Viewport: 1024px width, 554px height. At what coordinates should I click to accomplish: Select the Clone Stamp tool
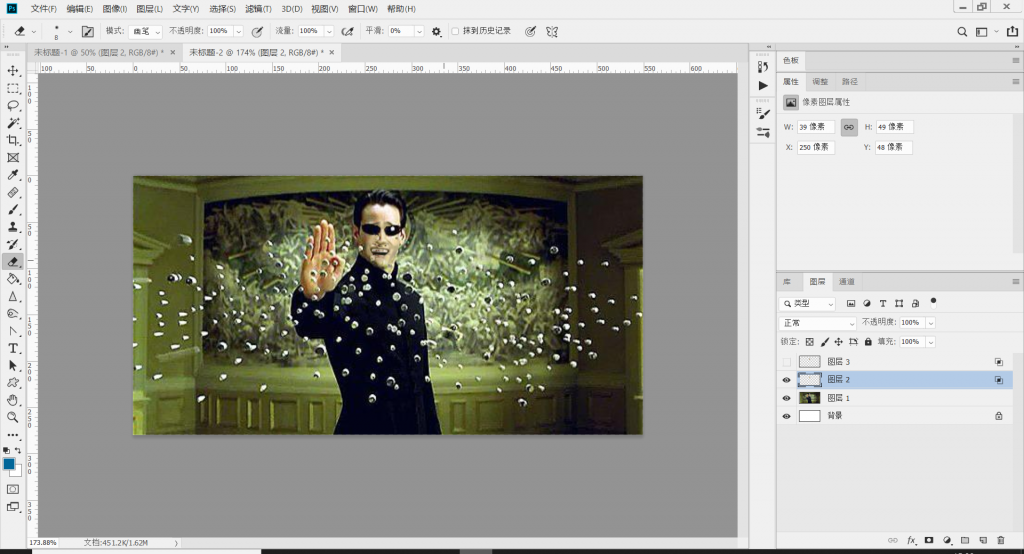[12, 227]
